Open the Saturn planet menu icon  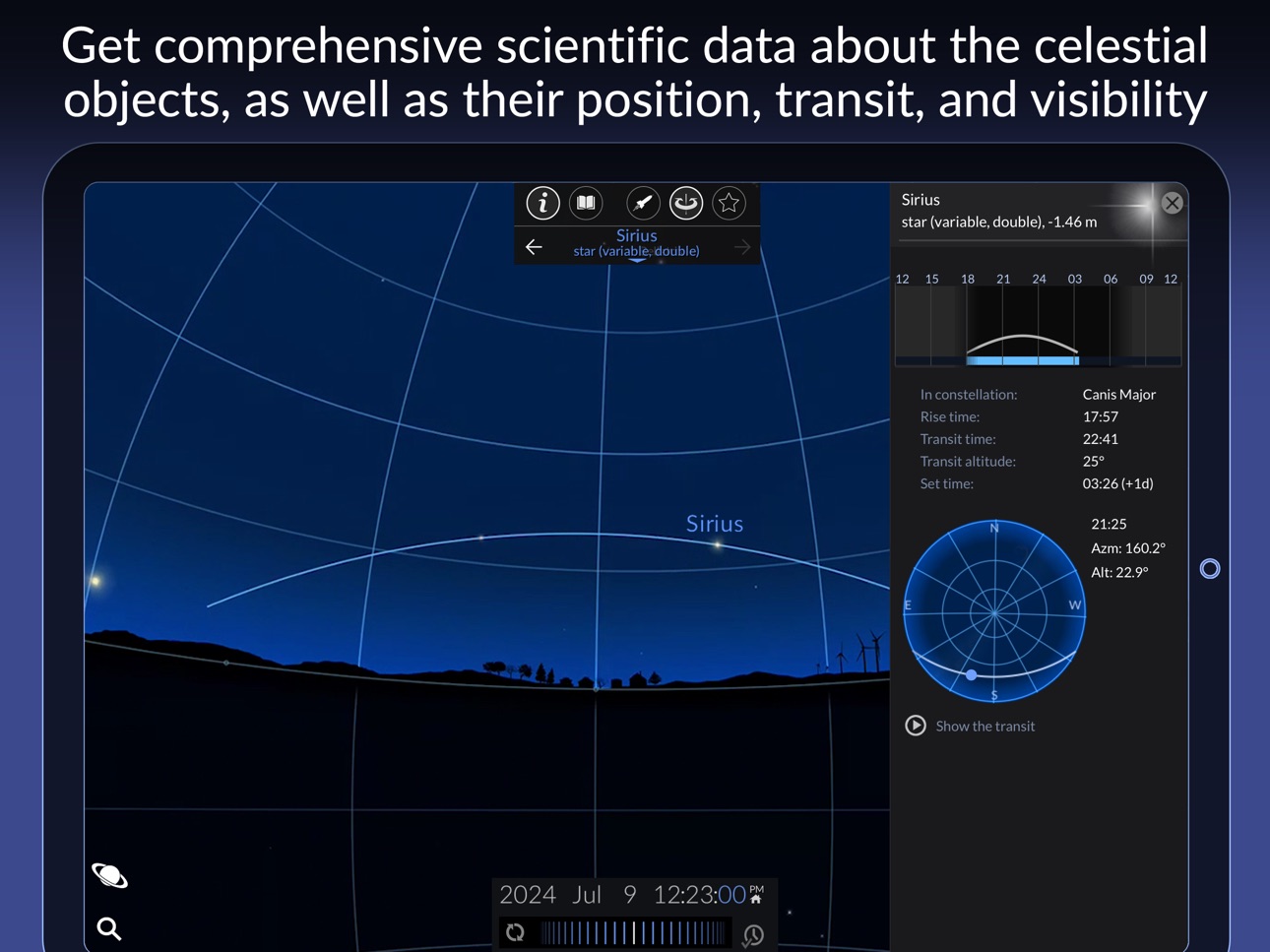click(x=109, y=875)
